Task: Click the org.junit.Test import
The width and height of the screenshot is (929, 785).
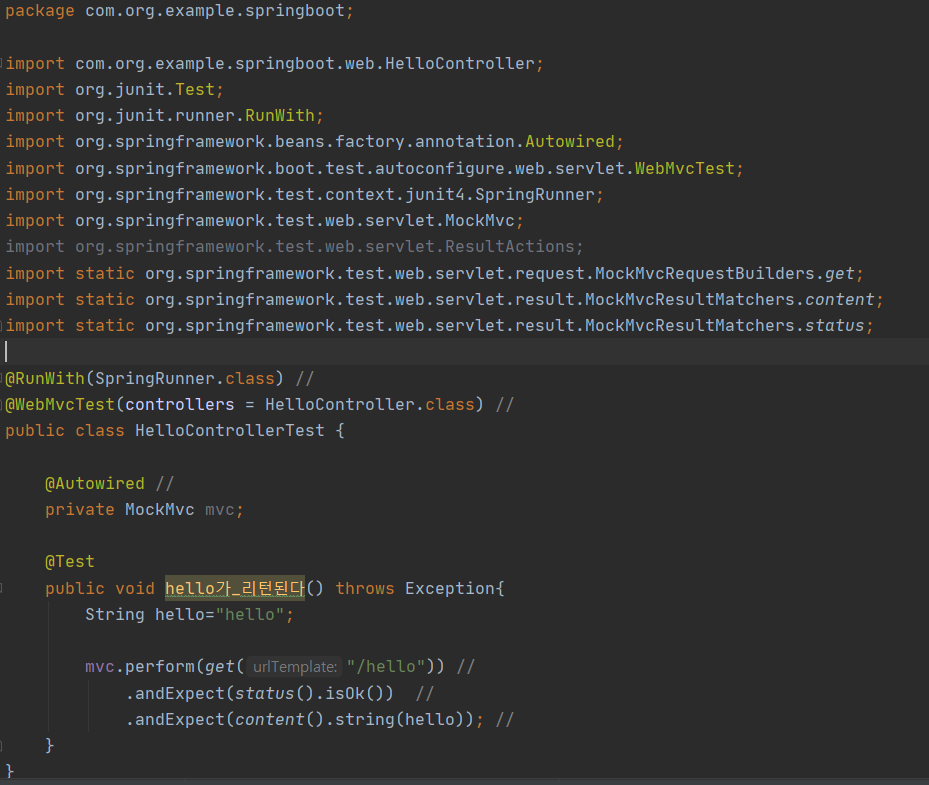Action: tap(114, 89)
